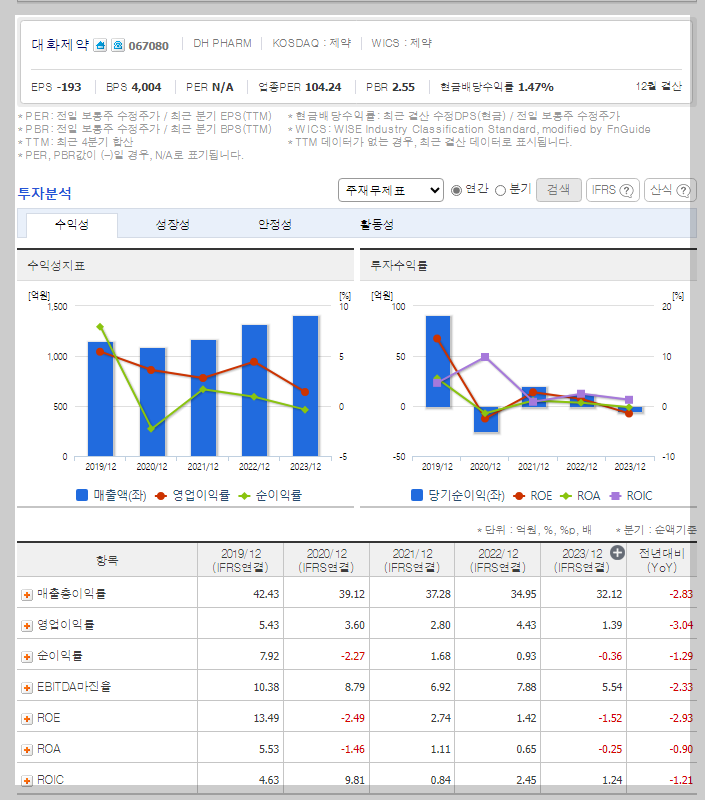Click the WICS : 제약 label
The width and height of the screenshot is (705, 800).
401,43
